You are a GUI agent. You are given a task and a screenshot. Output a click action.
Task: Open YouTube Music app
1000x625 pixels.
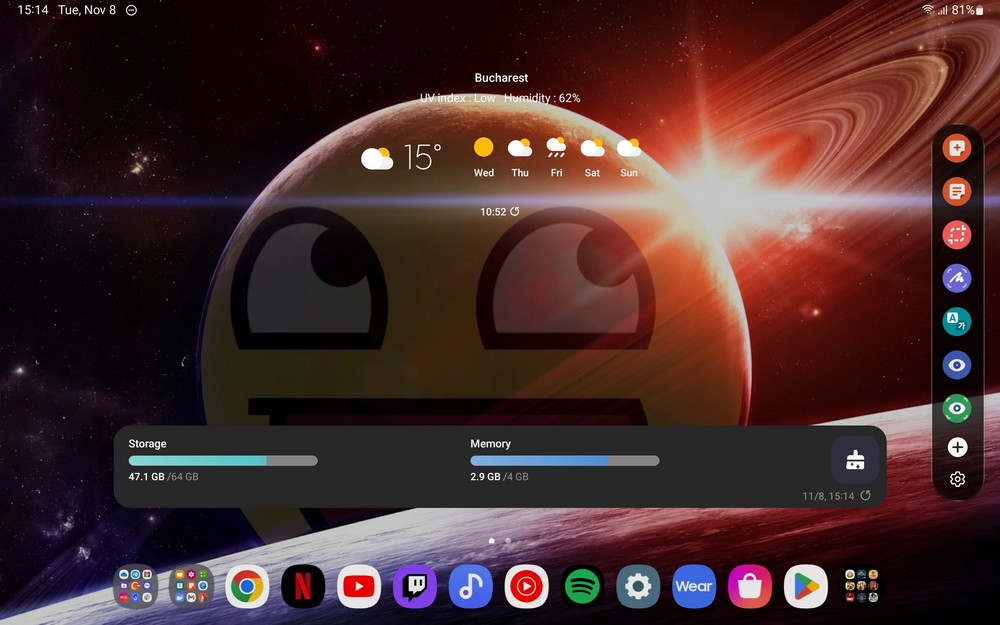[526, 587]
